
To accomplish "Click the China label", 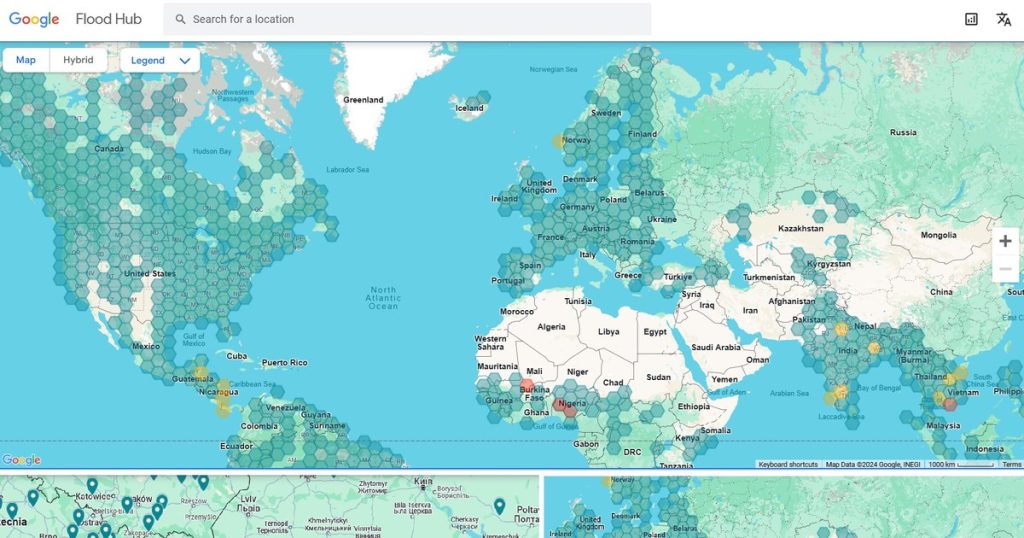I will [941, 292].
